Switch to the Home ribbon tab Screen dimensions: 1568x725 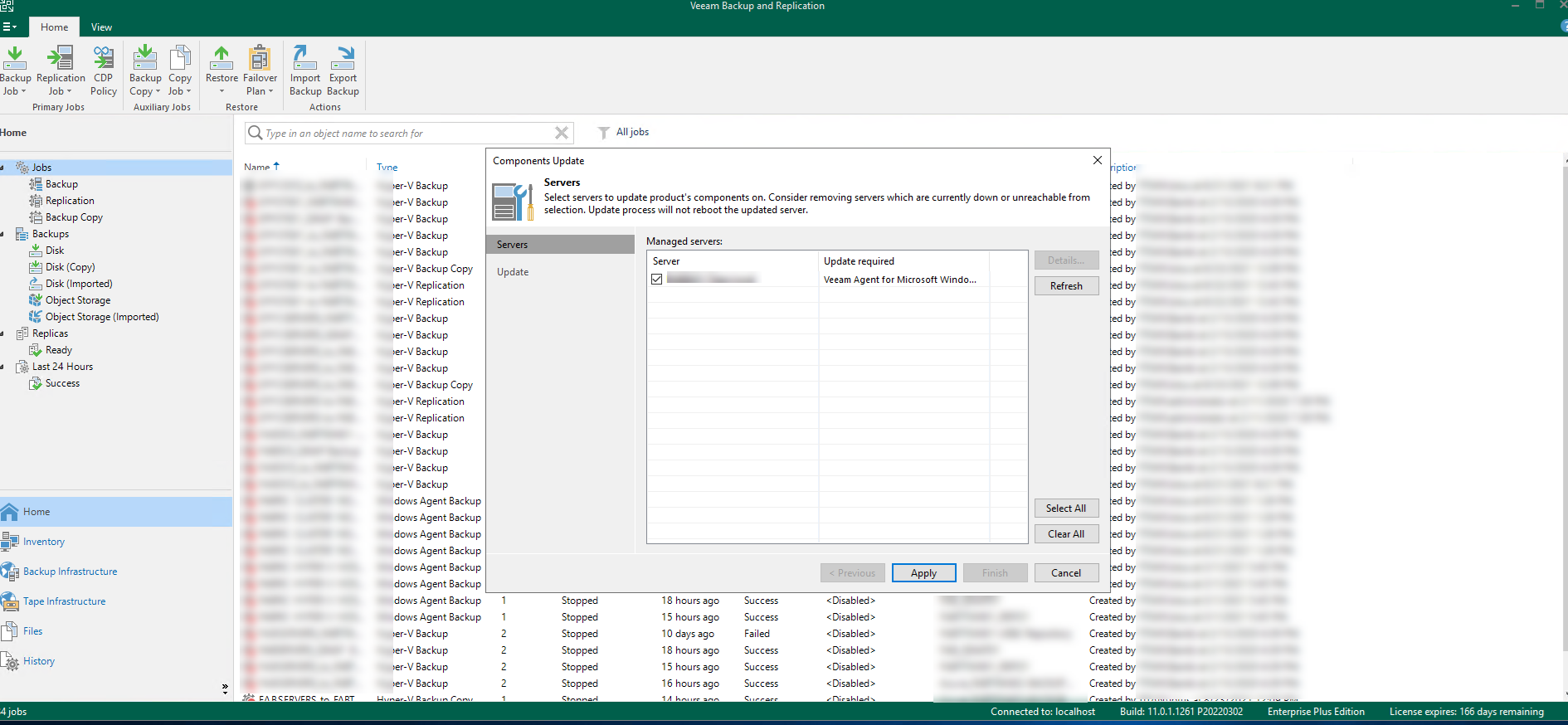coord(55,27)
